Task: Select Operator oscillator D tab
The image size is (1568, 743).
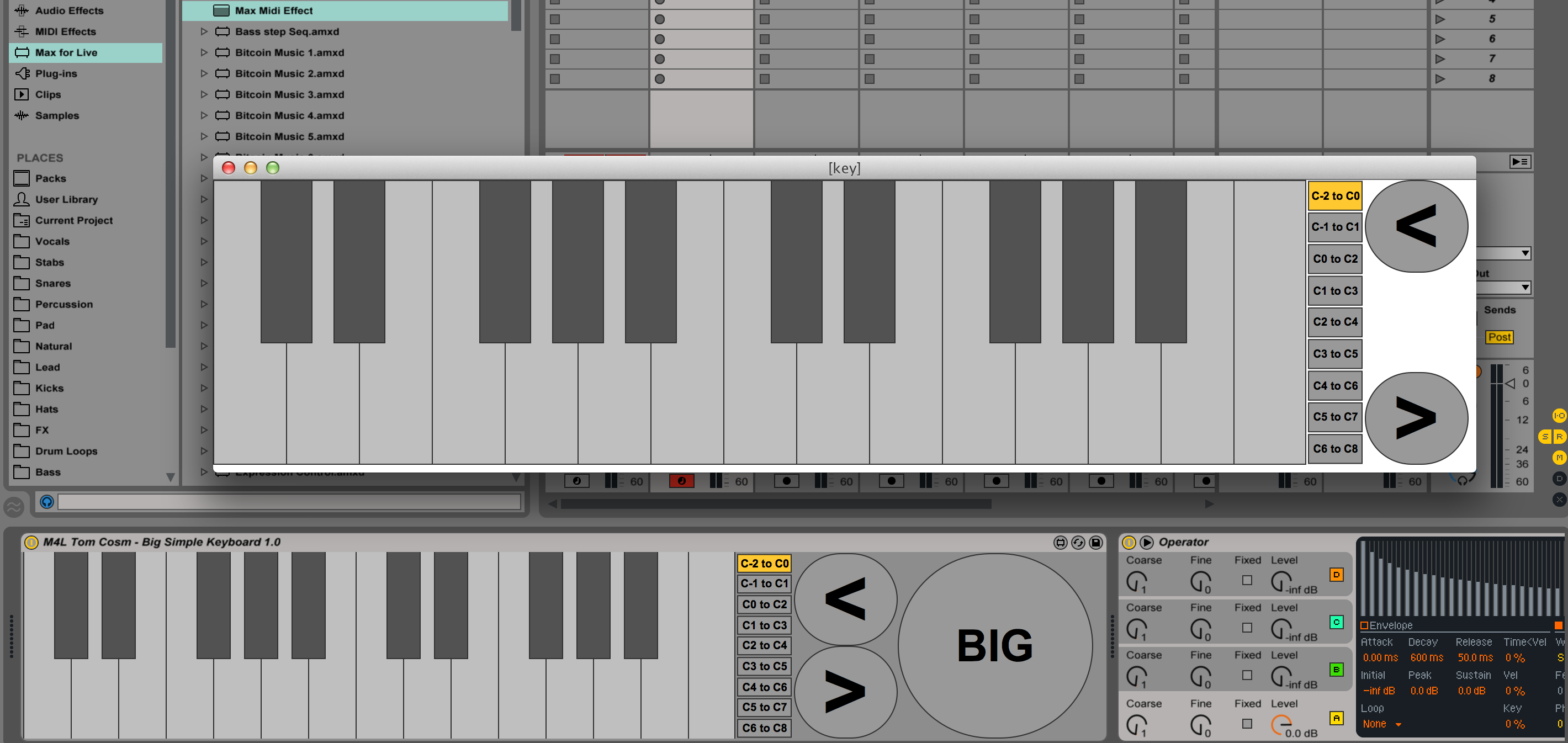Action: [x=1336, y=575]
